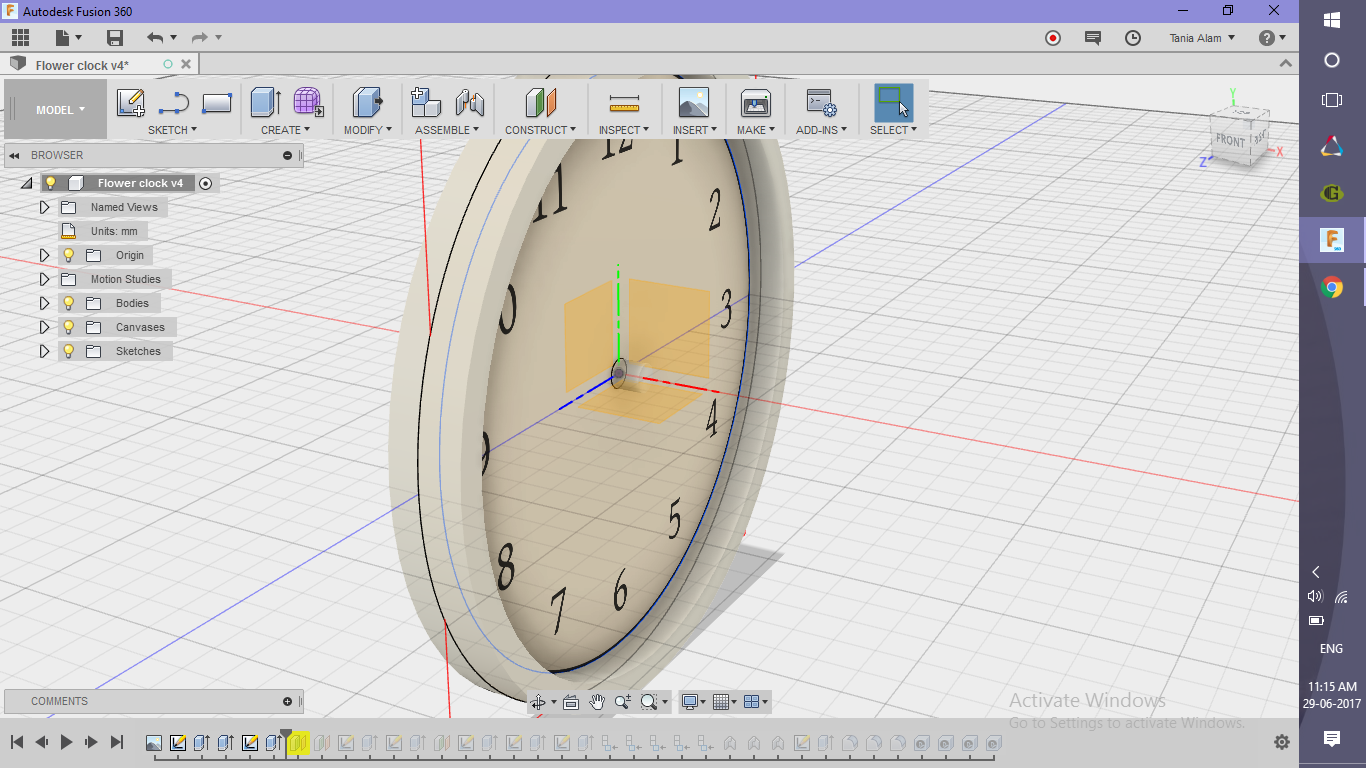Open the SKETCH menu
This screenshot has width=1366, height=768.
(172, 130)
